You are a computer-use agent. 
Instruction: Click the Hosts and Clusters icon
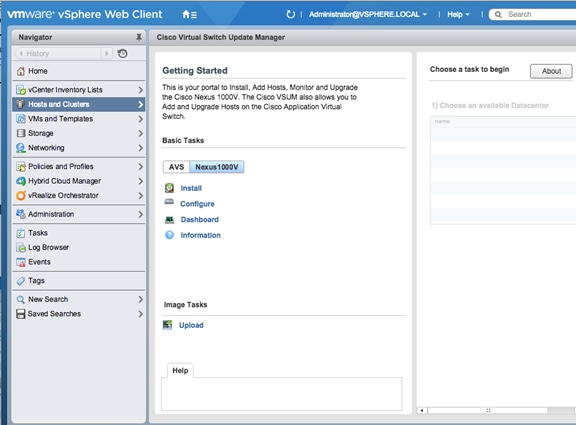[21, 104]
